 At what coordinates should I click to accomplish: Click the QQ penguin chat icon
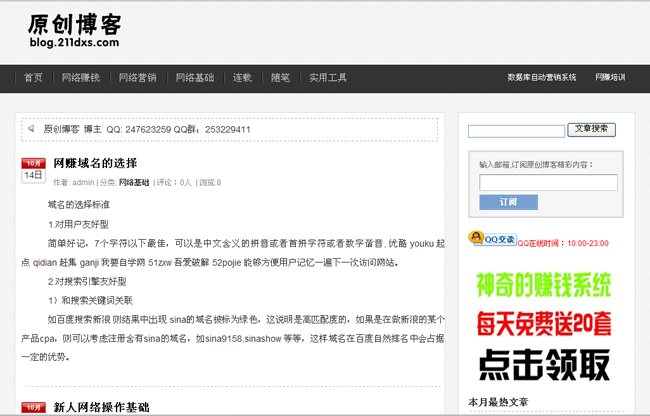tap(492, 238)
